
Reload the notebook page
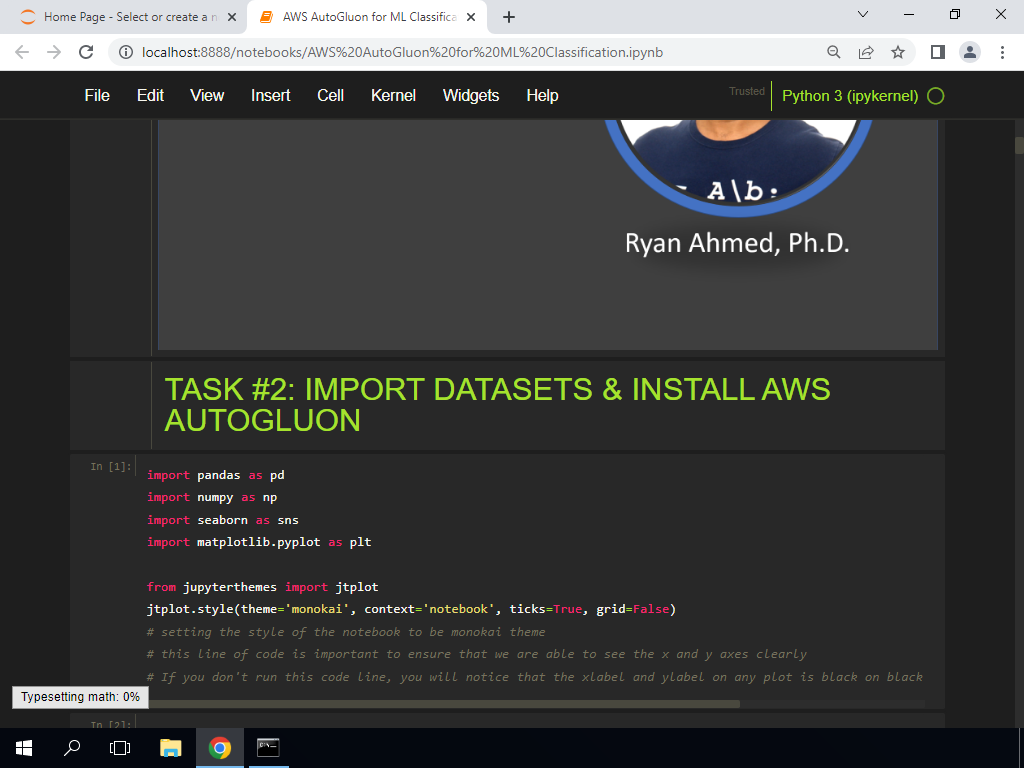86,52
